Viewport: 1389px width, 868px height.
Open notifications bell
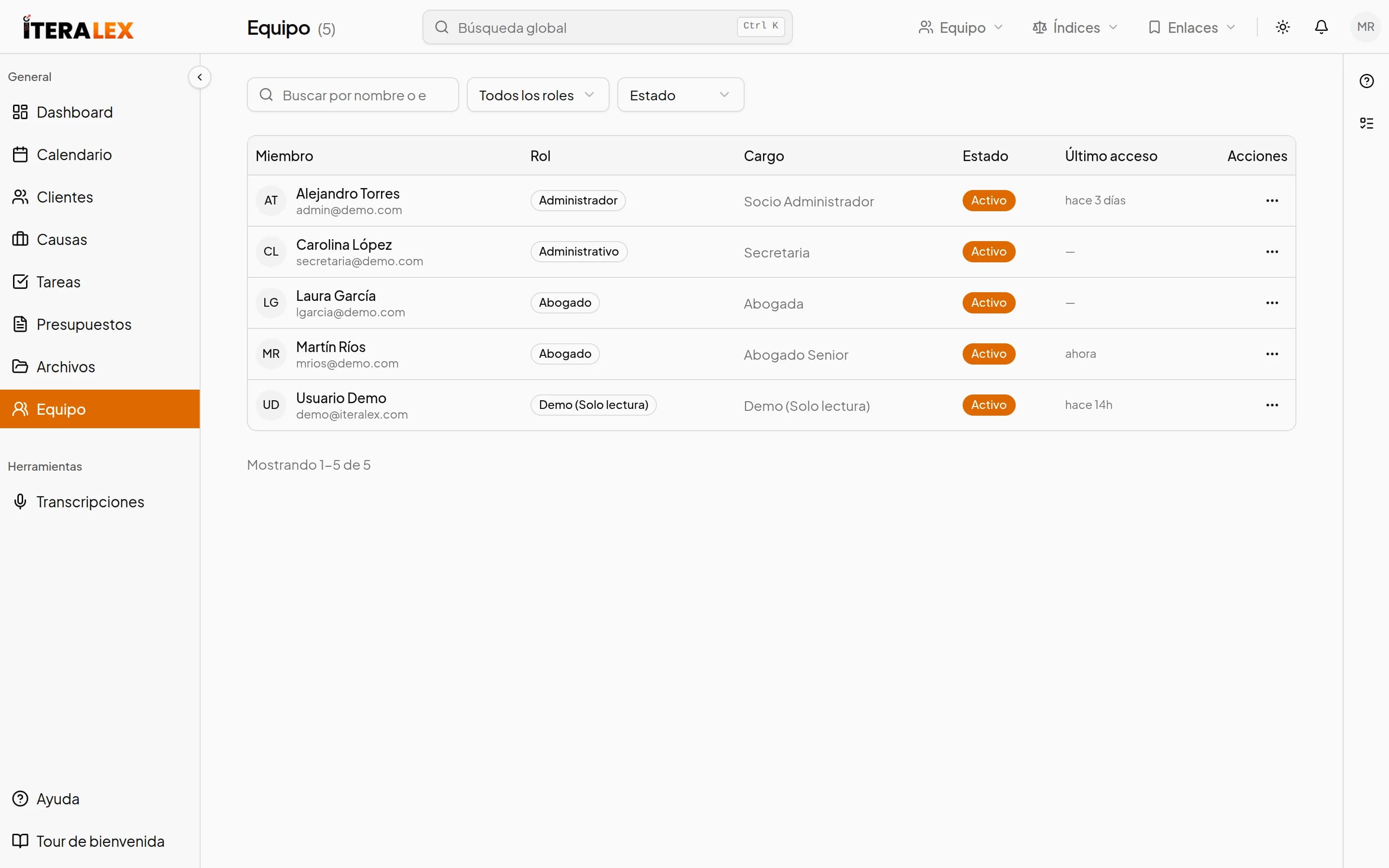tap(1321, 27)
